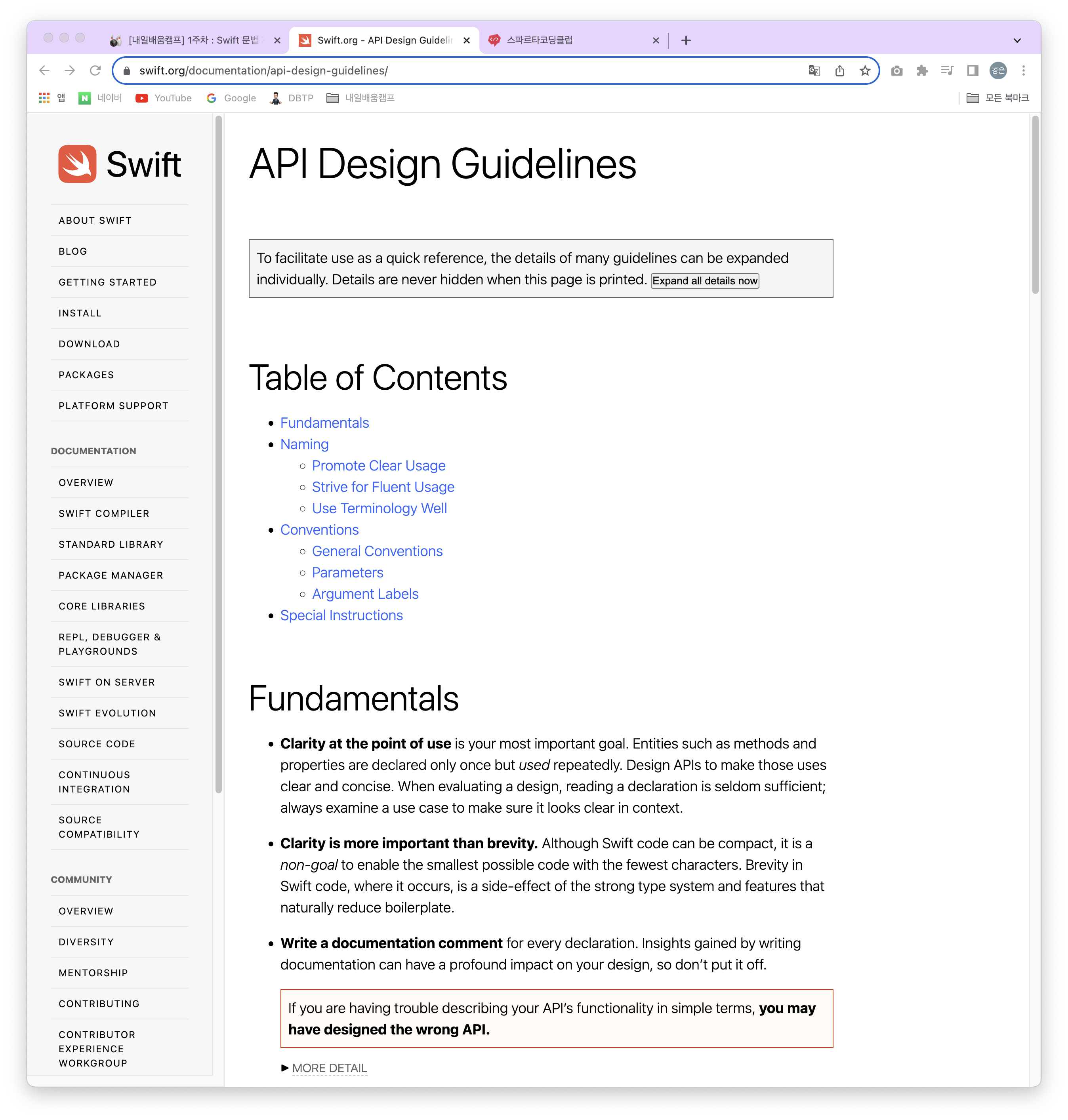This screenshot has width=1068, height=1120.
Task: Open the Google Translate icon in address bar
Action: point(814,70)
